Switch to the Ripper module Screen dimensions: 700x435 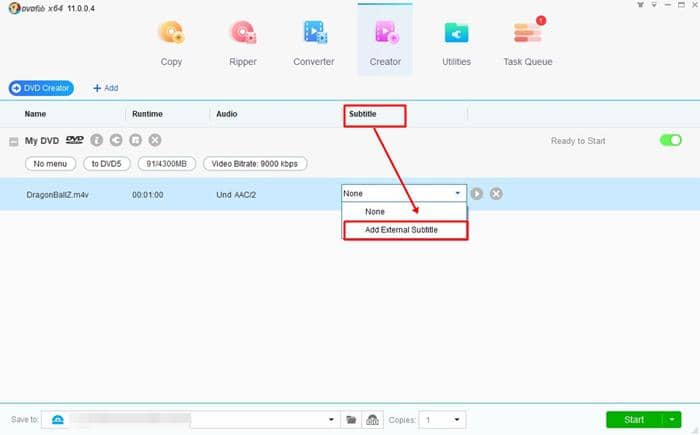coord(243,42)
